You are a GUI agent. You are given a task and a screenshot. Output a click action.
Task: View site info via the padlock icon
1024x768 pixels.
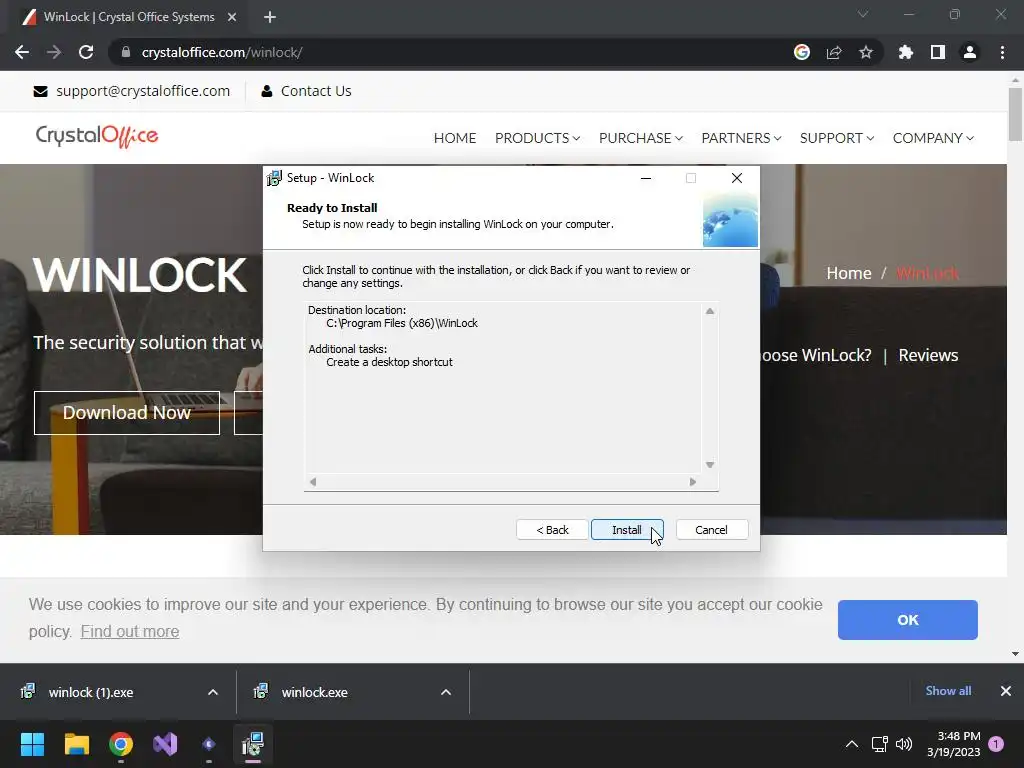pyautogui.click(x=125, y=52)
